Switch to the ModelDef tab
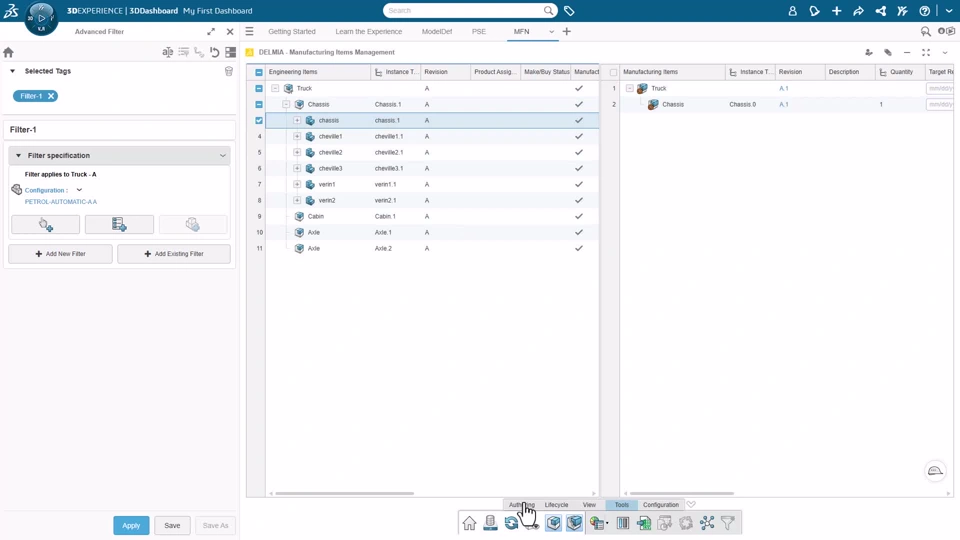 click(x=437, y=31)
